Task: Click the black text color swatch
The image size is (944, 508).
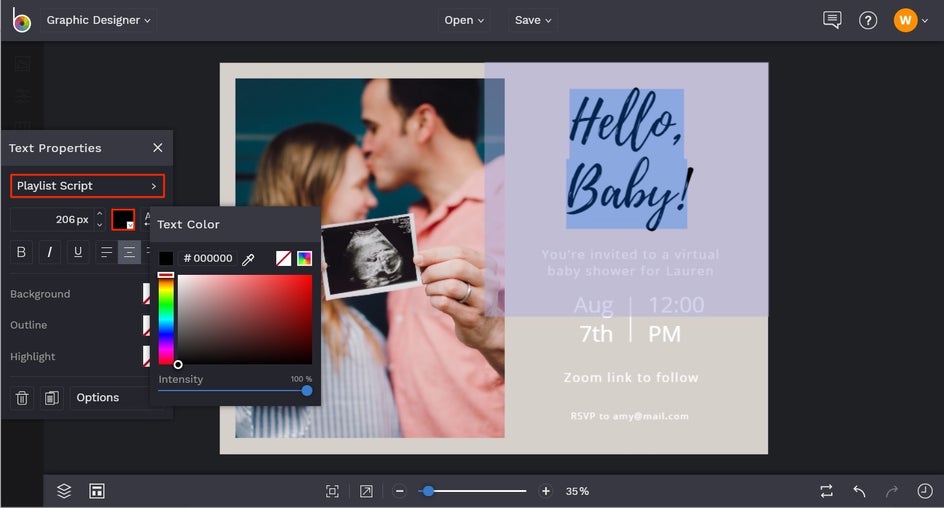Action: point(123,219)
